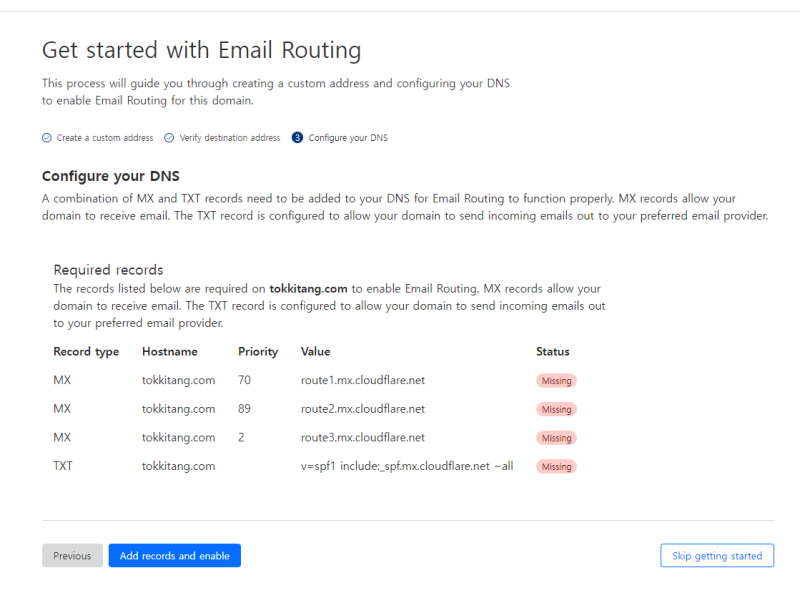This screenshot has width=800, height=593.
Task: Click Missing status badge for route1 record
Action: [556, 381]
